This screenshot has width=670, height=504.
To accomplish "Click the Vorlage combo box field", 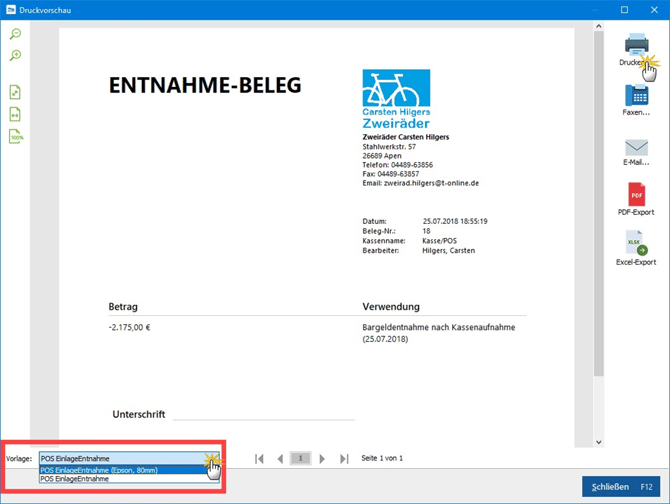I will click(x=120, y=458).
